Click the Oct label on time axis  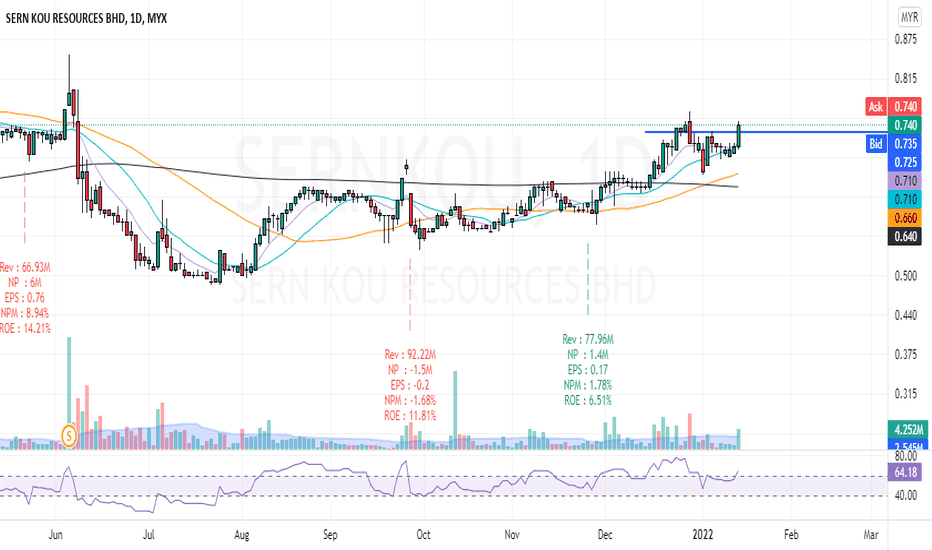423,534
